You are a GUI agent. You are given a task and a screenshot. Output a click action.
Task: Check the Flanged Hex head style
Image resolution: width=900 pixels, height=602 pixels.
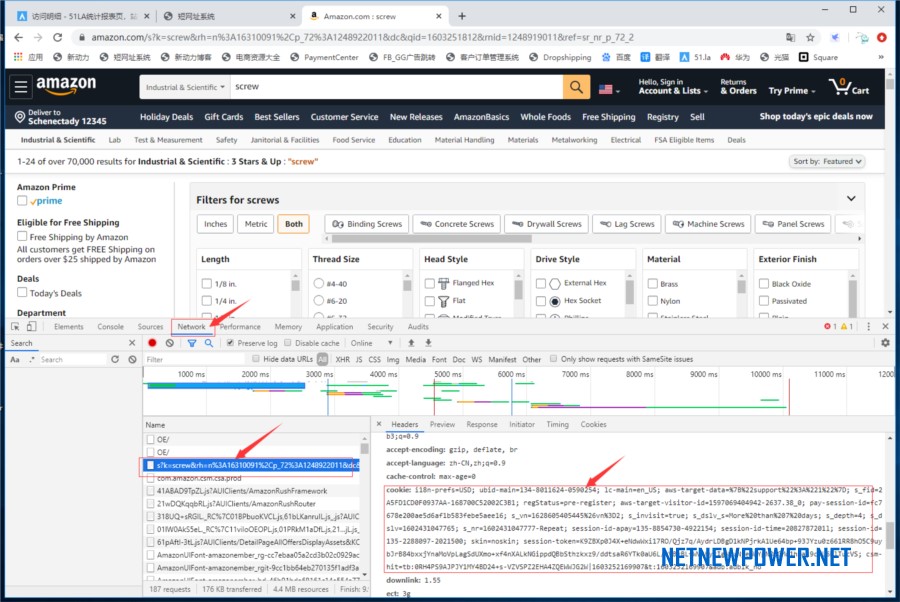tap(429, 283)
